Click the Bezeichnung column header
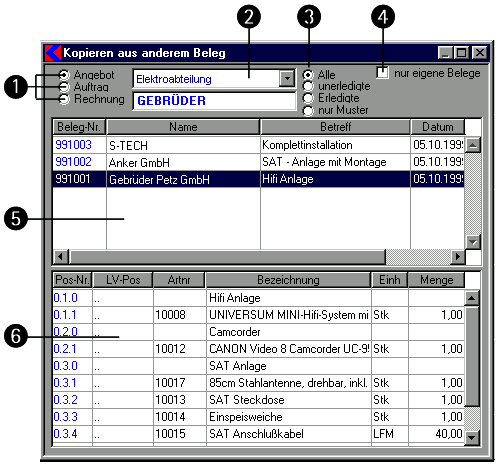499x465 pixels. [288, 280]
